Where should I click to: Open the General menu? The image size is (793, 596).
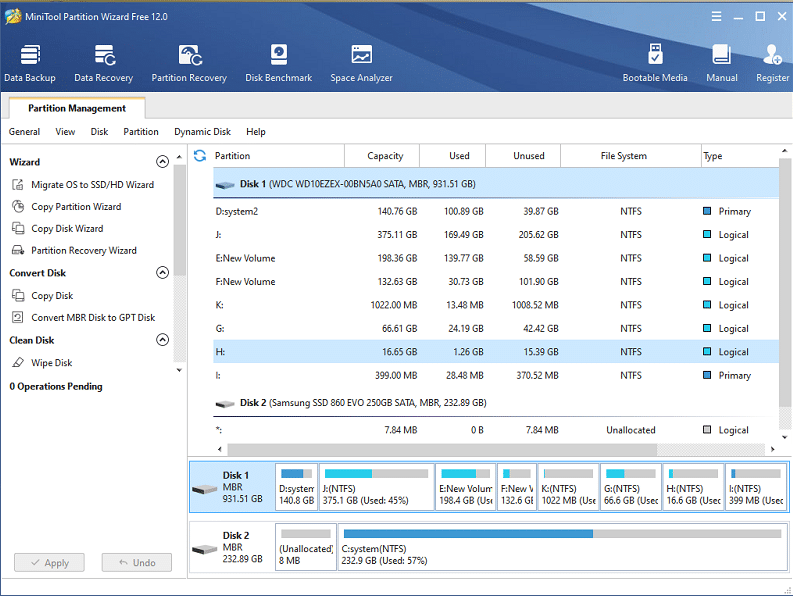coord(24,132)
